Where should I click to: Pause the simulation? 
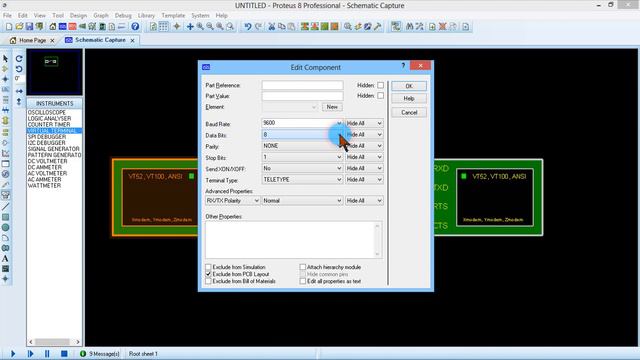(47, 353)
